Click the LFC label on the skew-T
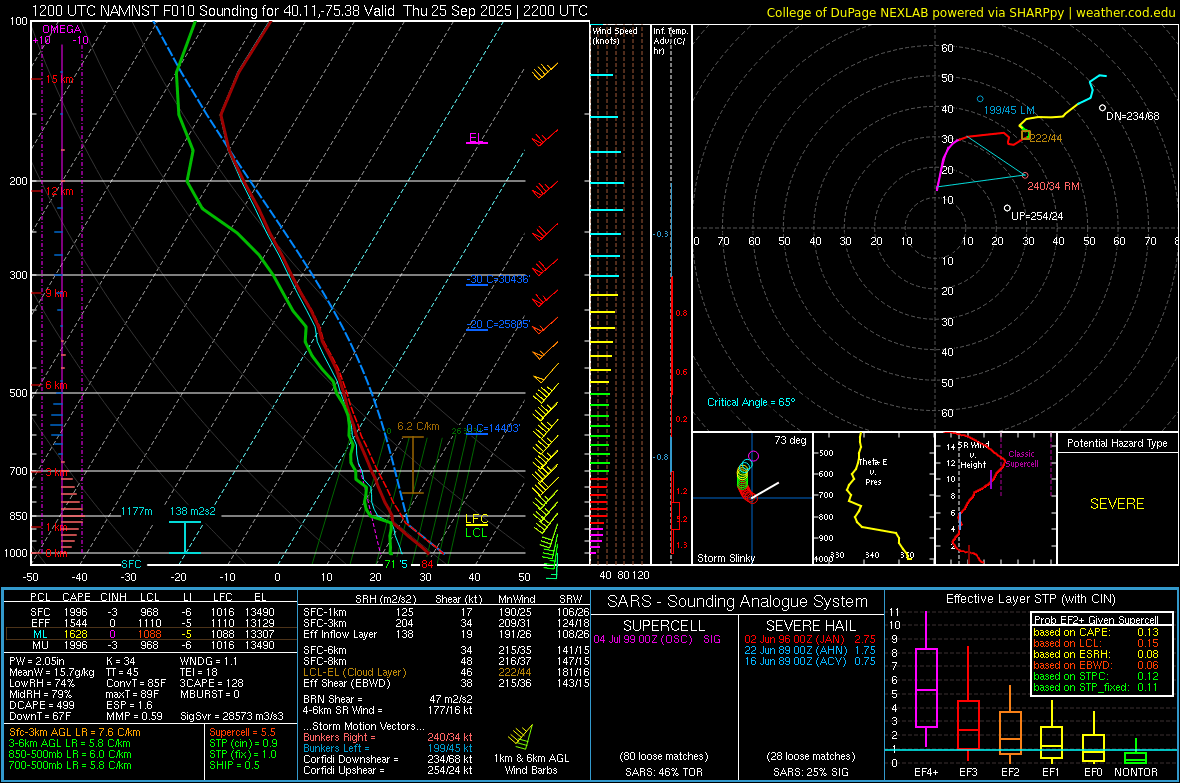1180x783 pixels. click(x=476, y=519)
